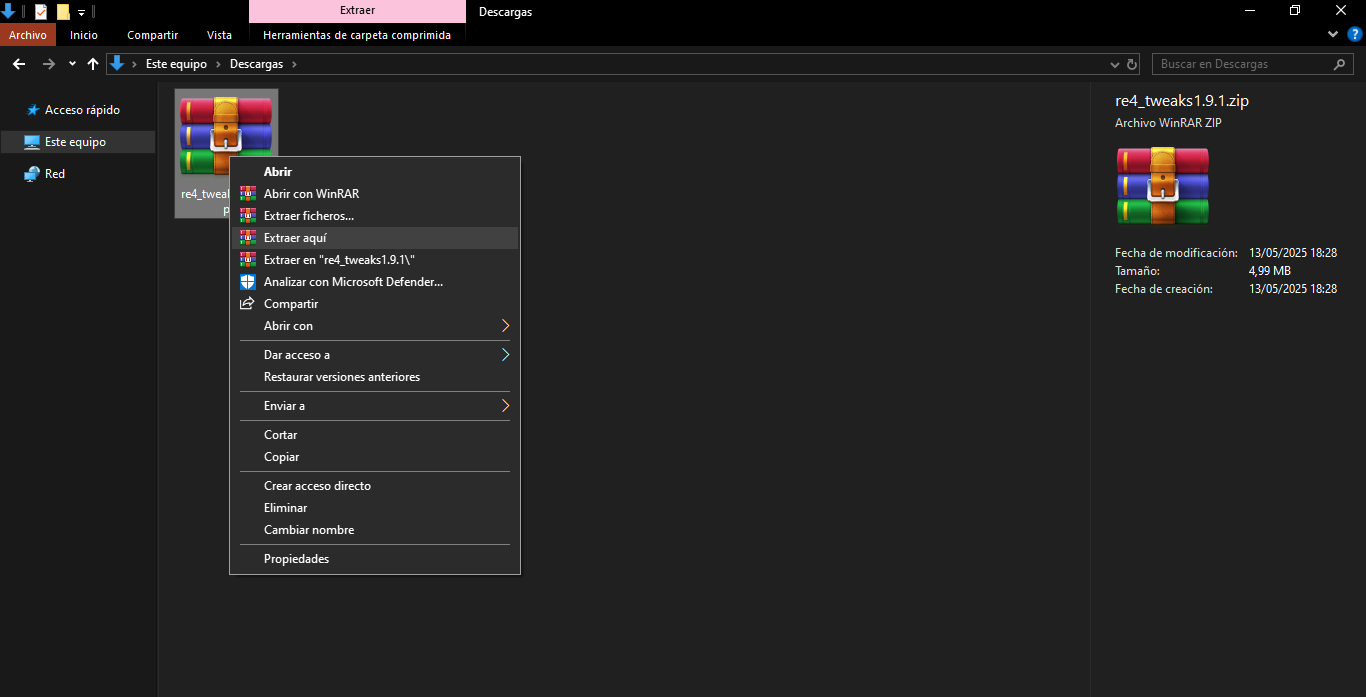Collapse the ribbon chevron

pos(1333,34)
